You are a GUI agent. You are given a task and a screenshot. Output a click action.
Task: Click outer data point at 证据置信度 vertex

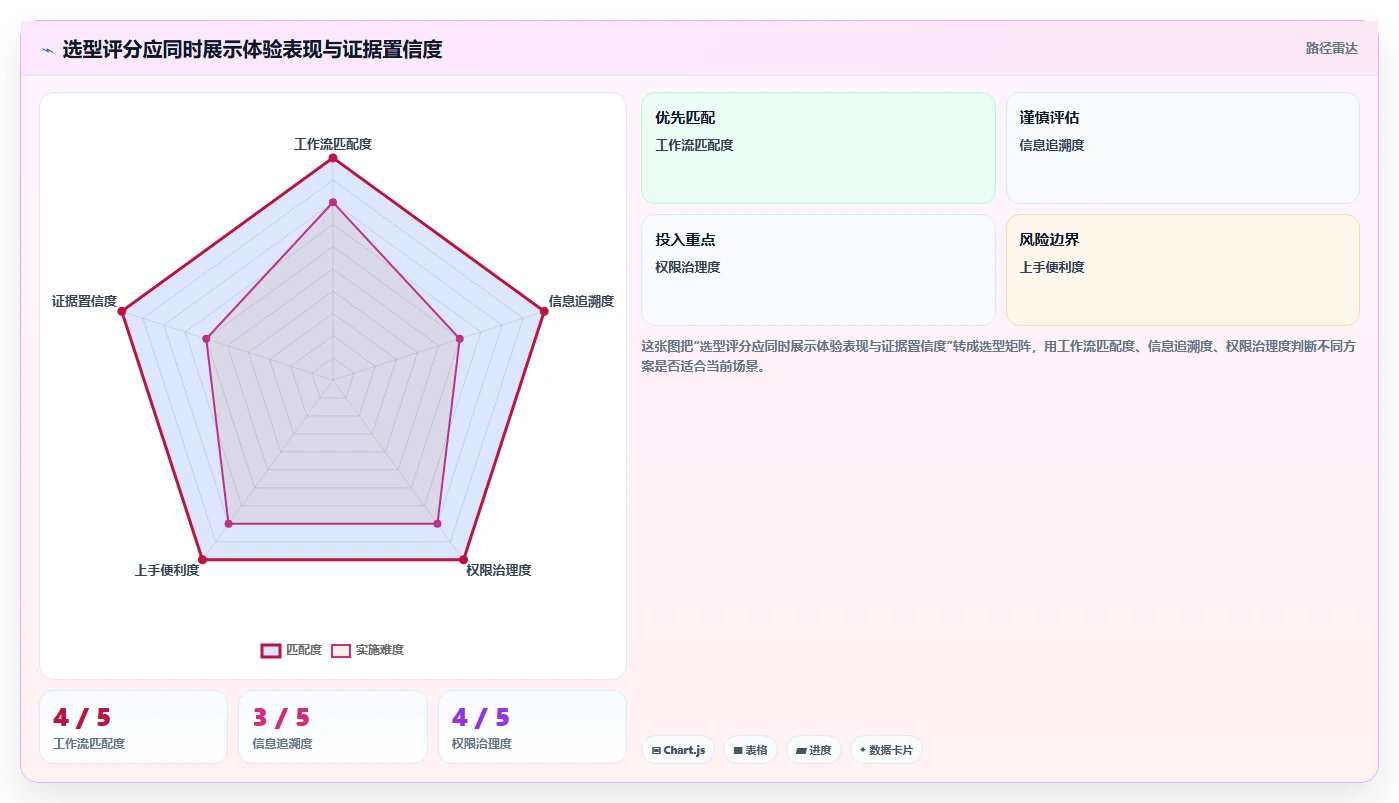pyautogui.click(x=121, y=311)
